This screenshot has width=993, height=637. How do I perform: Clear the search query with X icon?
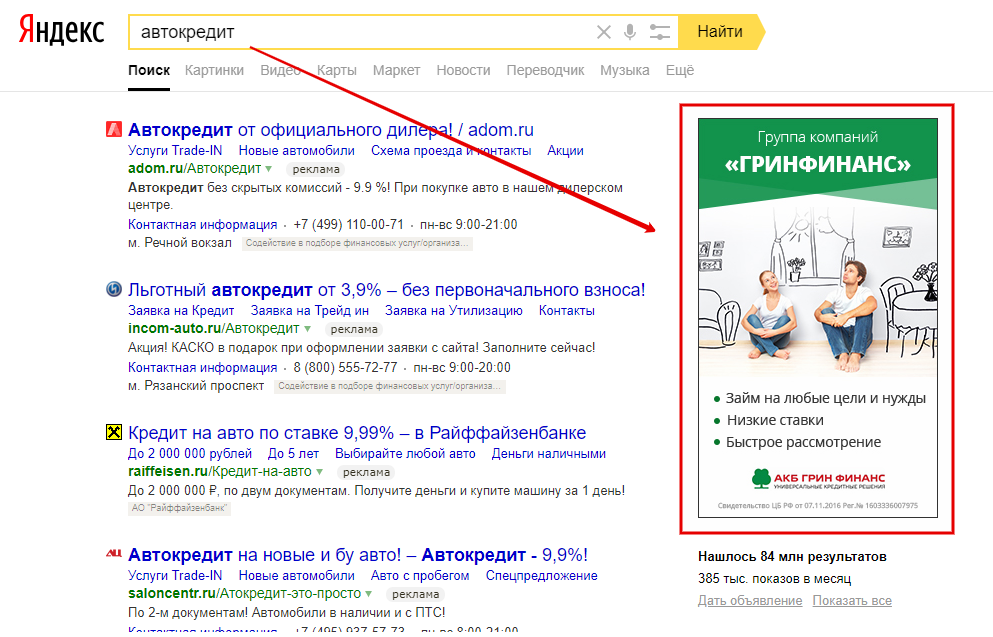point(604,32)
